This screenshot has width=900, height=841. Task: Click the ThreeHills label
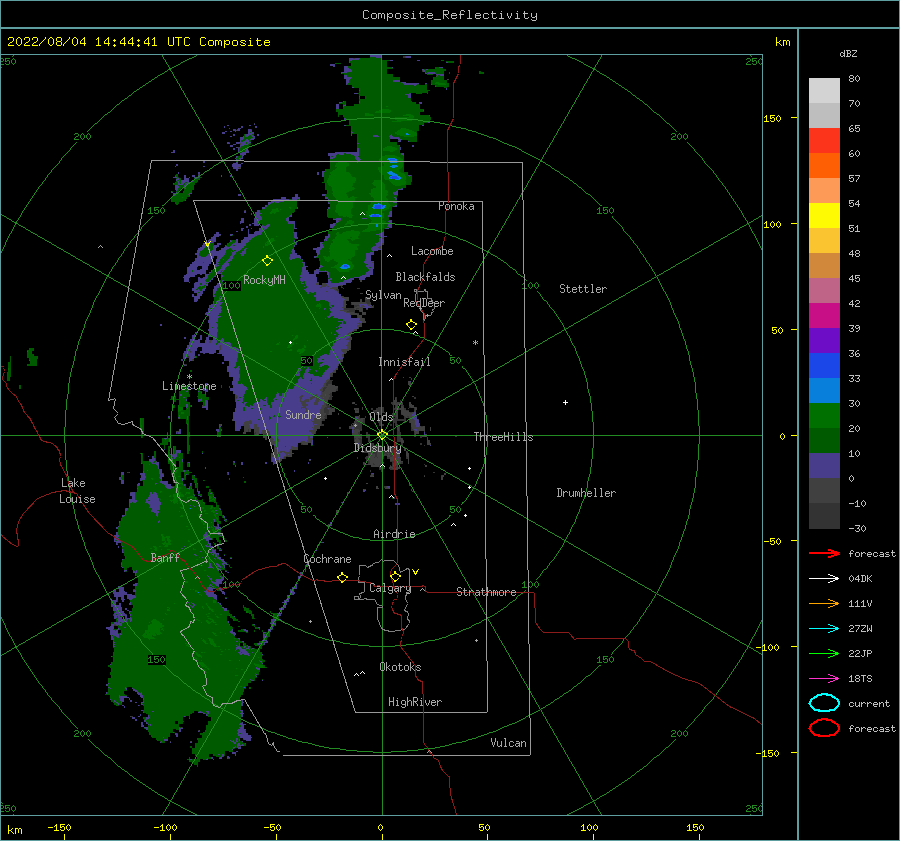click(x=503, y=437)
